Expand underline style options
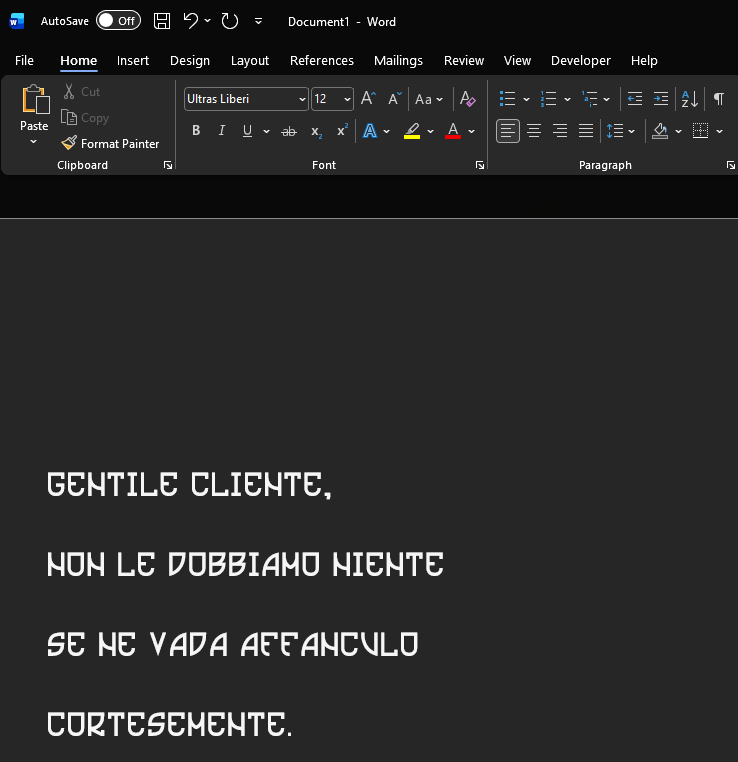Image resolution: width=738 pixels, height=762 pixels. click(266, 131)
